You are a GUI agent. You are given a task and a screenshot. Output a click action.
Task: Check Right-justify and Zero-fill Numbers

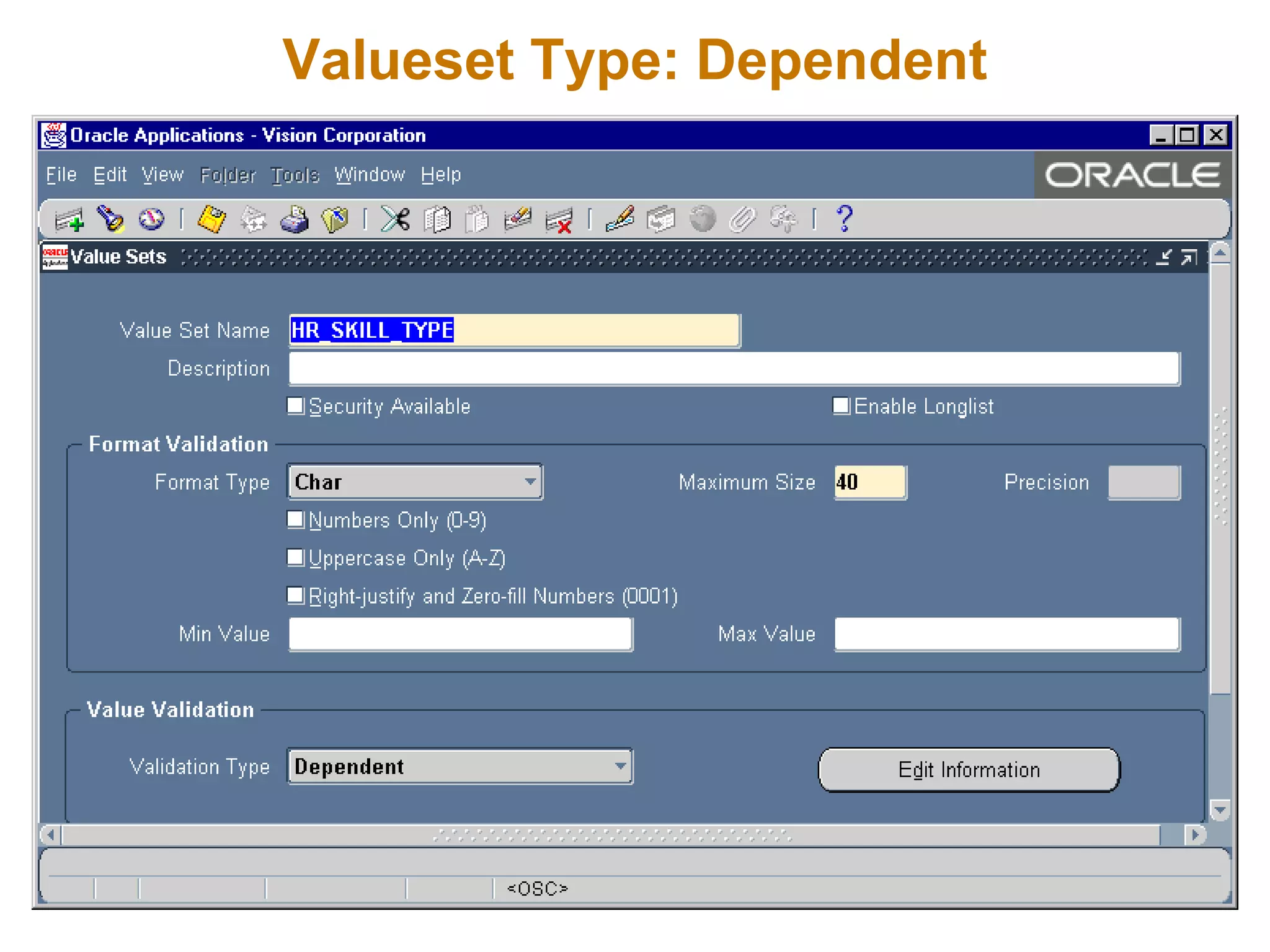(296, 596)
